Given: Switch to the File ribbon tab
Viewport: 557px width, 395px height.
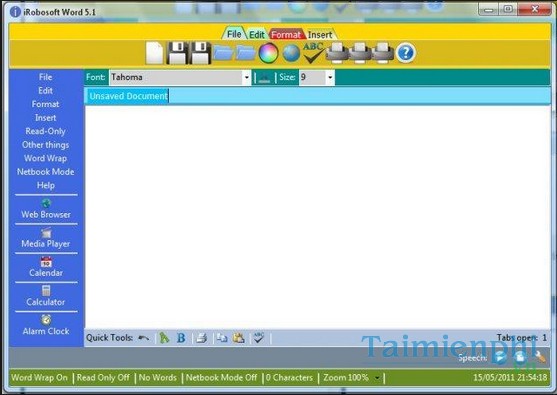Looking at the screenshot, I should click(x=234, y=34).
